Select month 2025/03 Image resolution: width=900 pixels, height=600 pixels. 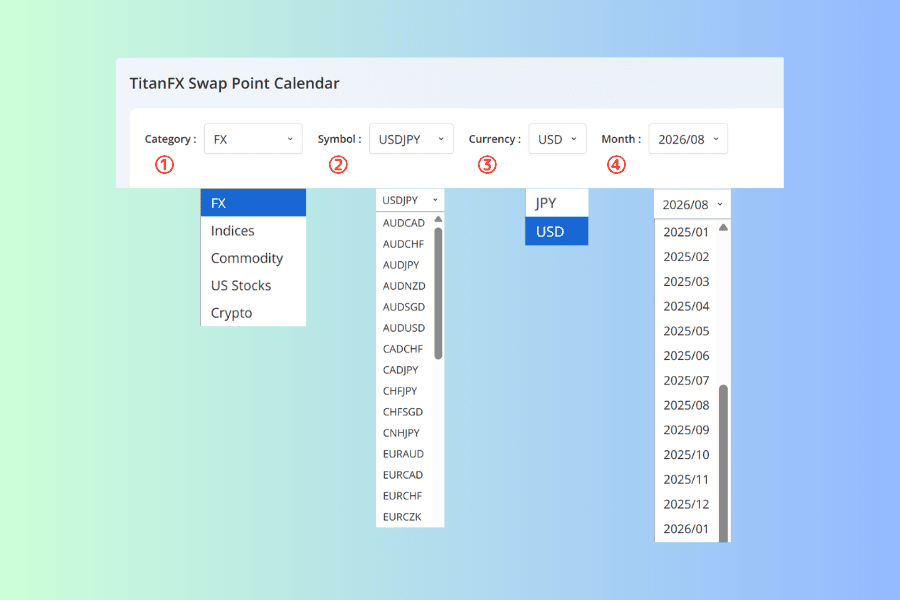coord(686,281)
